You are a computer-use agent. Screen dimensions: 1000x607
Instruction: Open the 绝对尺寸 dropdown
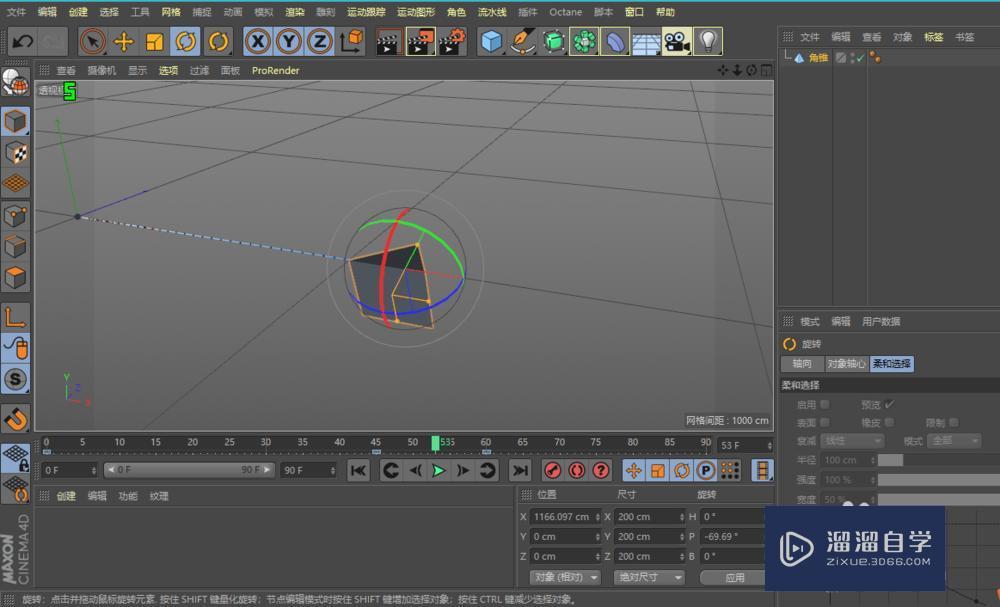(x=649, y=577)
